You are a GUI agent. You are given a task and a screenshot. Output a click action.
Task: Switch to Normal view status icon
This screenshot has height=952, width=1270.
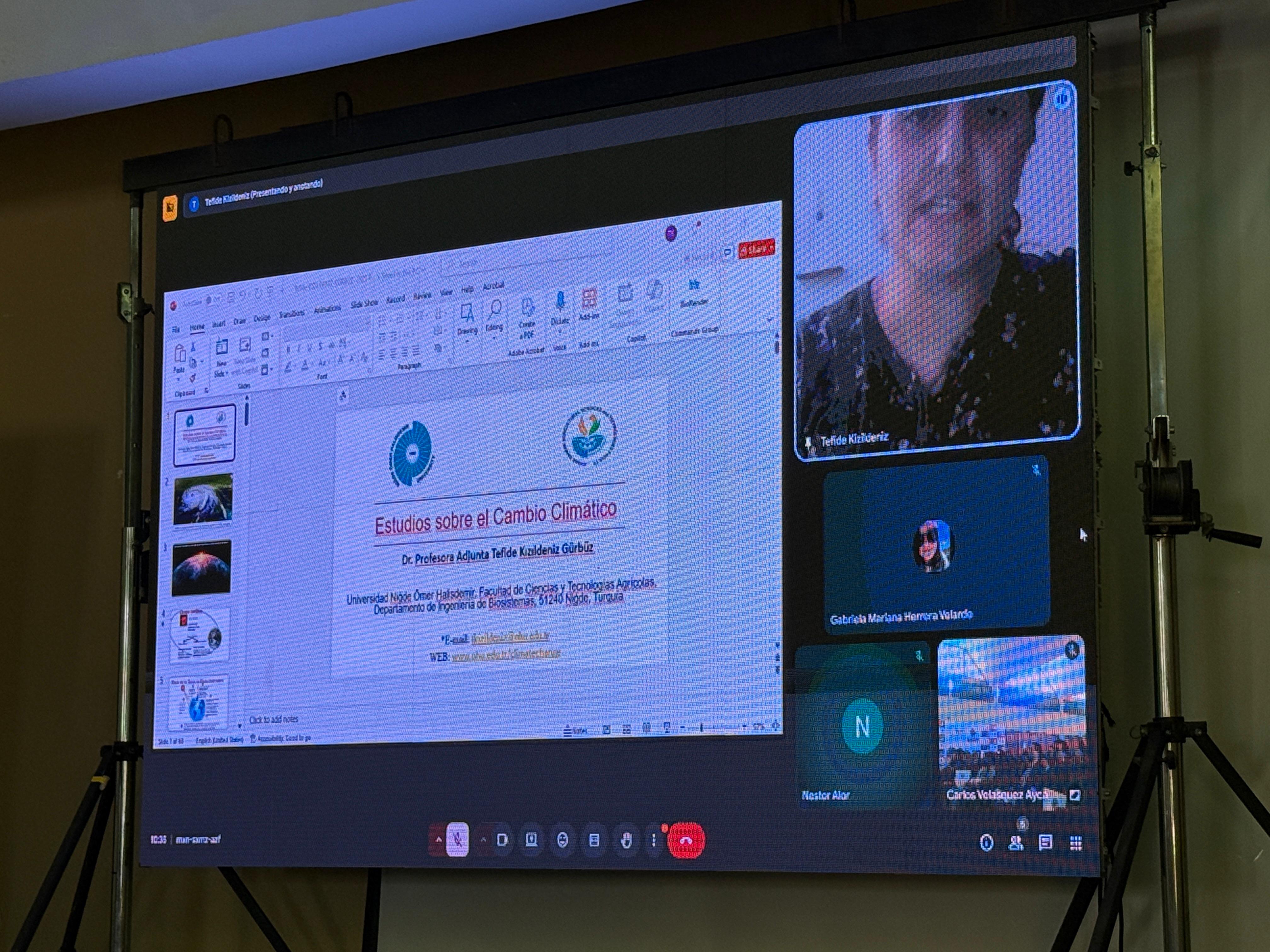(606, 729)
